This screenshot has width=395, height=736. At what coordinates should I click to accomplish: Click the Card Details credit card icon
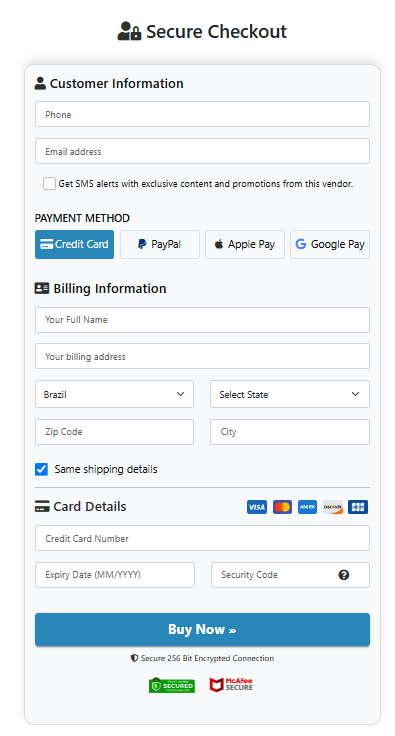42,506
